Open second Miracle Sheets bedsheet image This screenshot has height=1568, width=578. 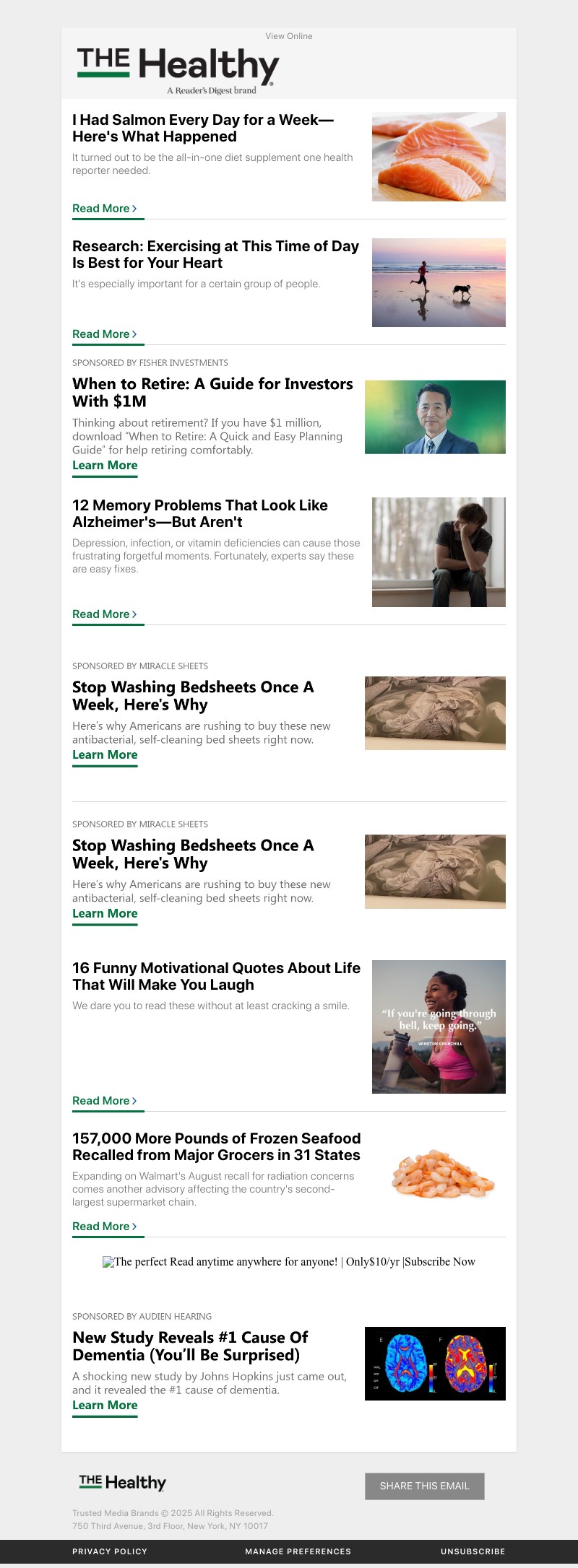[x=435, y=871]
